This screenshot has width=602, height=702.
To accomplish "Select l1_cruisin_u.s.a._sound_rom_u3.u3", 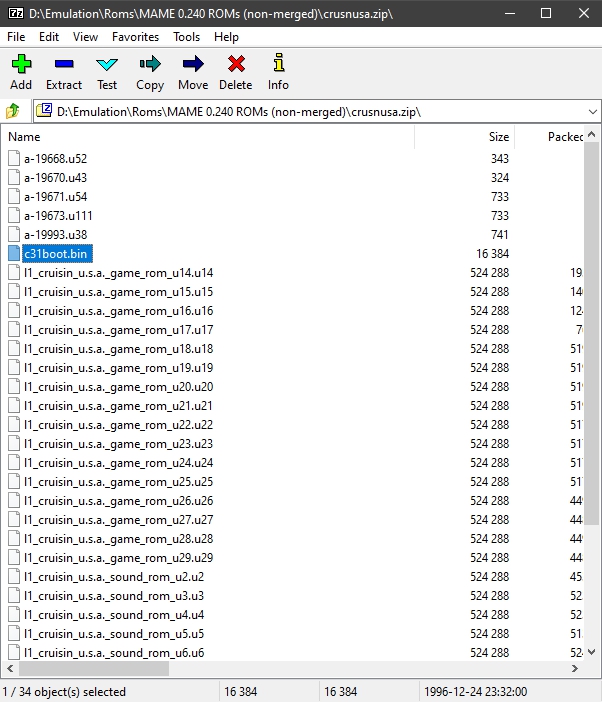I will pyautogui.click(x=114, y=596).
